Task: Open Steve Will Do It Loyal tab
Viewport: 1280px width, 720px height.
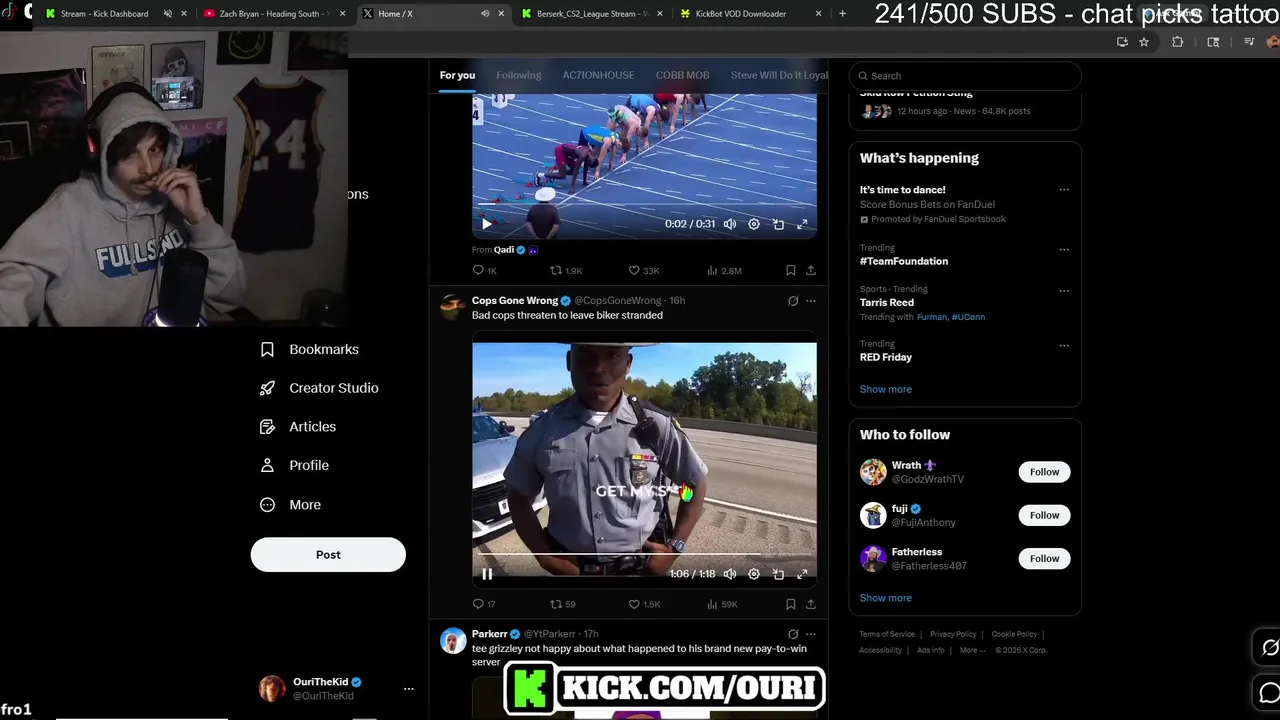Action: pos(779,75)
